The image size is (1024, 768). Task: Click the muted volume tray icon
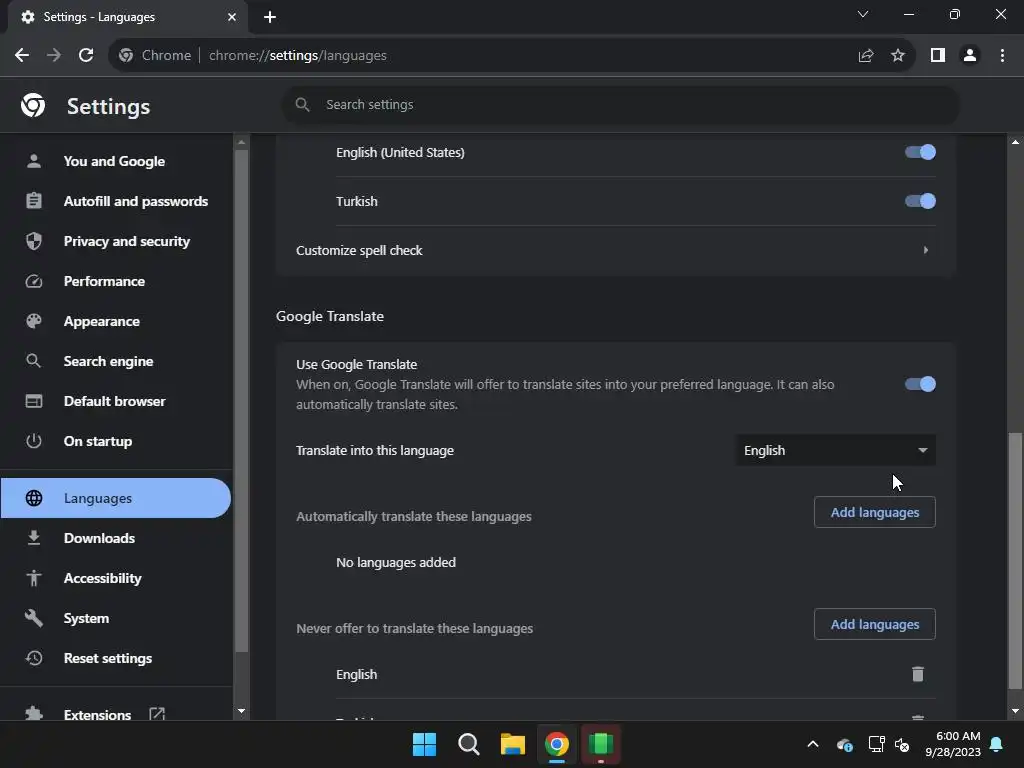point(903,744)
